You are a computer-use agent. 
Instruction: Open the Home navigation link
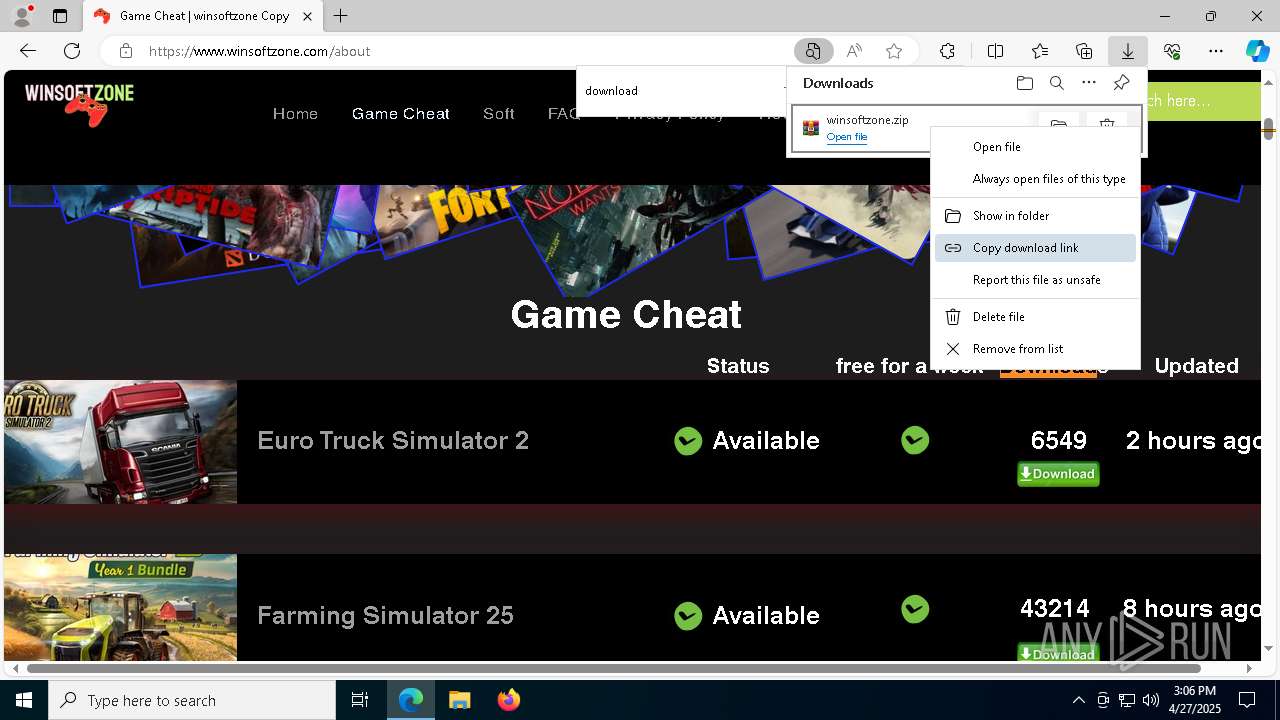(295, 114)
